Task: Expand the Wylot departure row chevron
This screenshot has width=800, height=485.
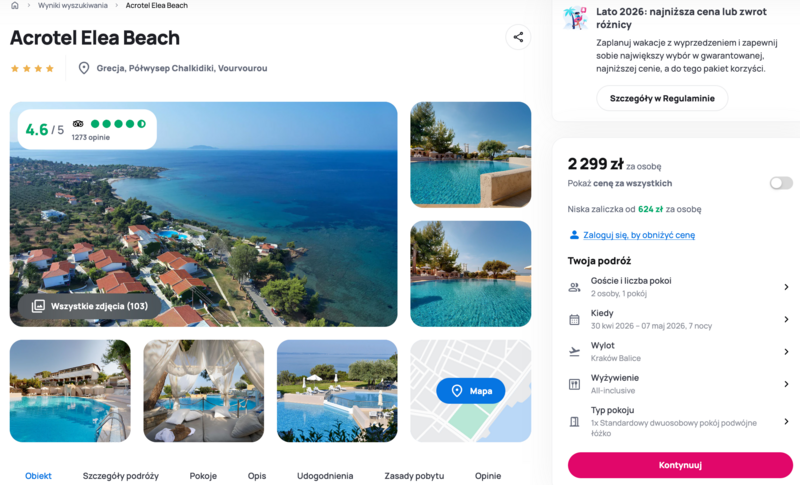Action: pyautogui.click(x=786, y=352)
